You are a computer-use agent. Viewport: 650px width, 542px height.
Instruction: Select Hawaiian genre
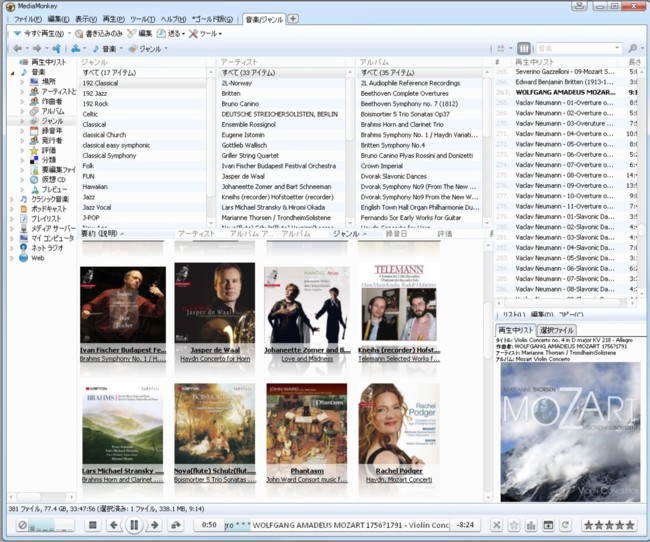click(x=143, y=187)
